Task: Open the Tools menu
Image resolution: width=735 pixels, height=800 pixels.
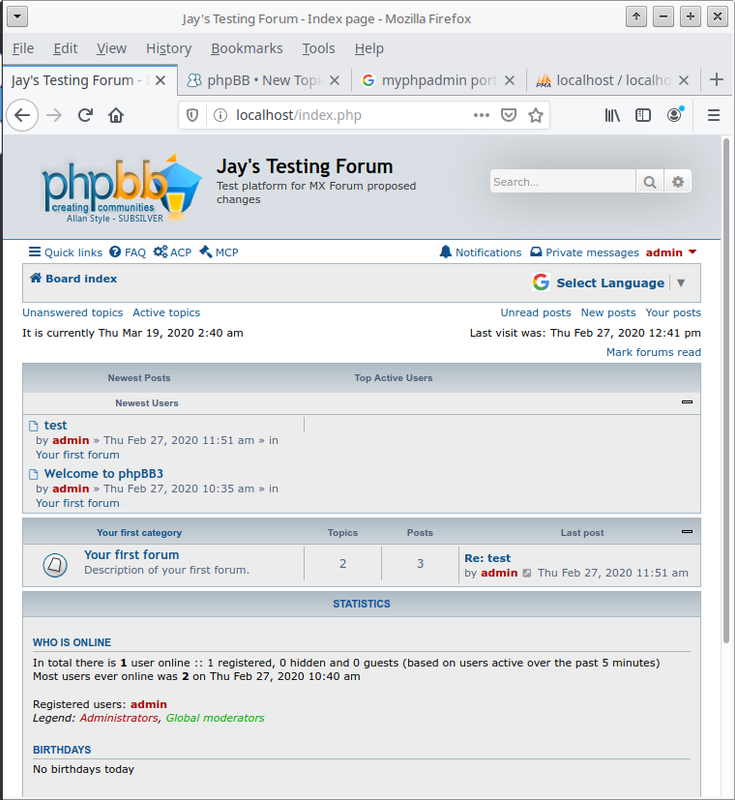Action: [319, 48]
